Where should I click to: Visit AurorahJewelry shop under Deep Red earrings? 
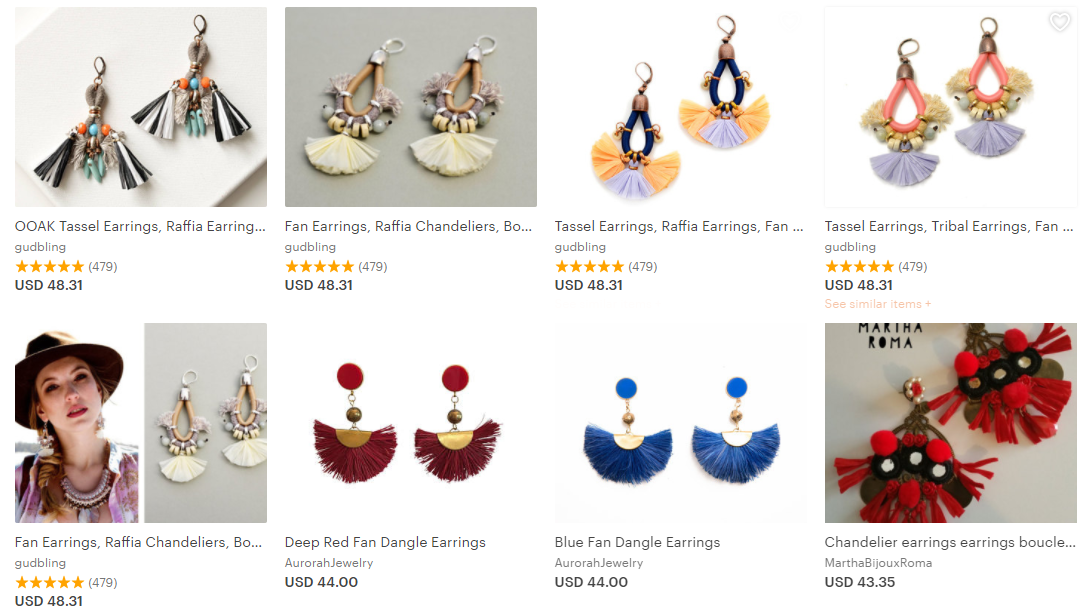(x=329, y=563)
